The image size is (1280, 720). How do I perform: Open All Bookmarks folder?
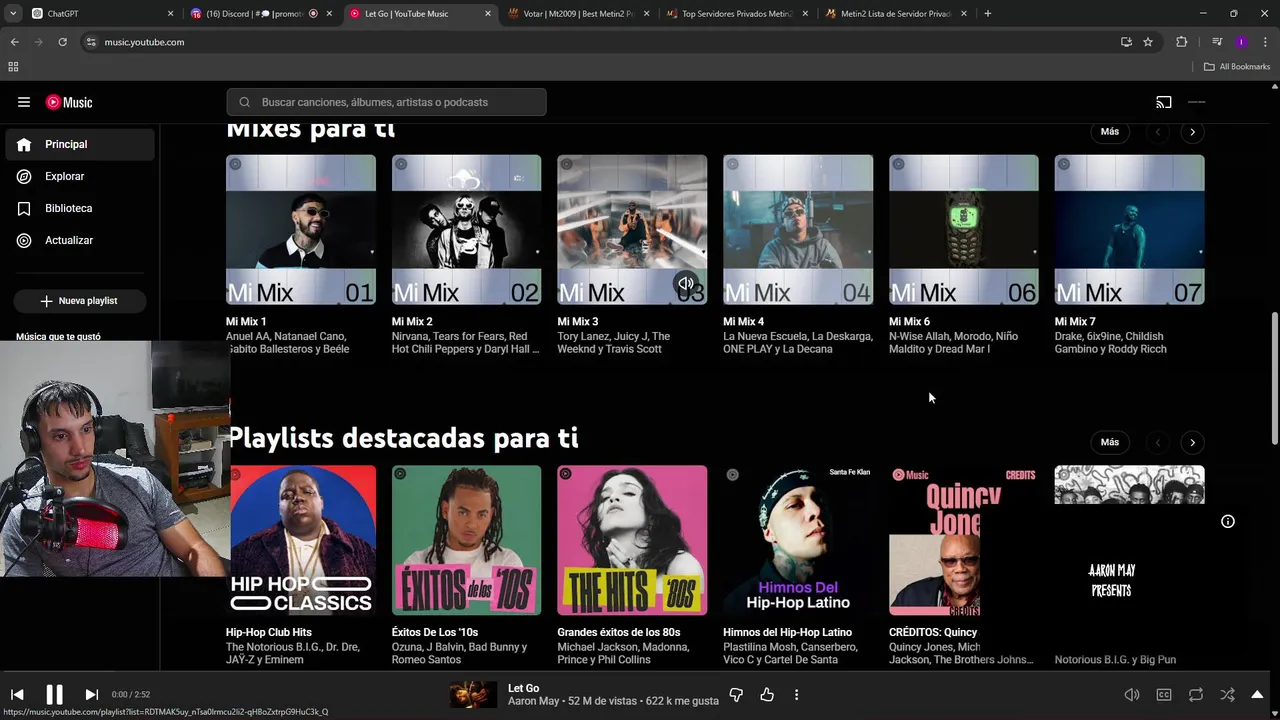[1237, 67]
